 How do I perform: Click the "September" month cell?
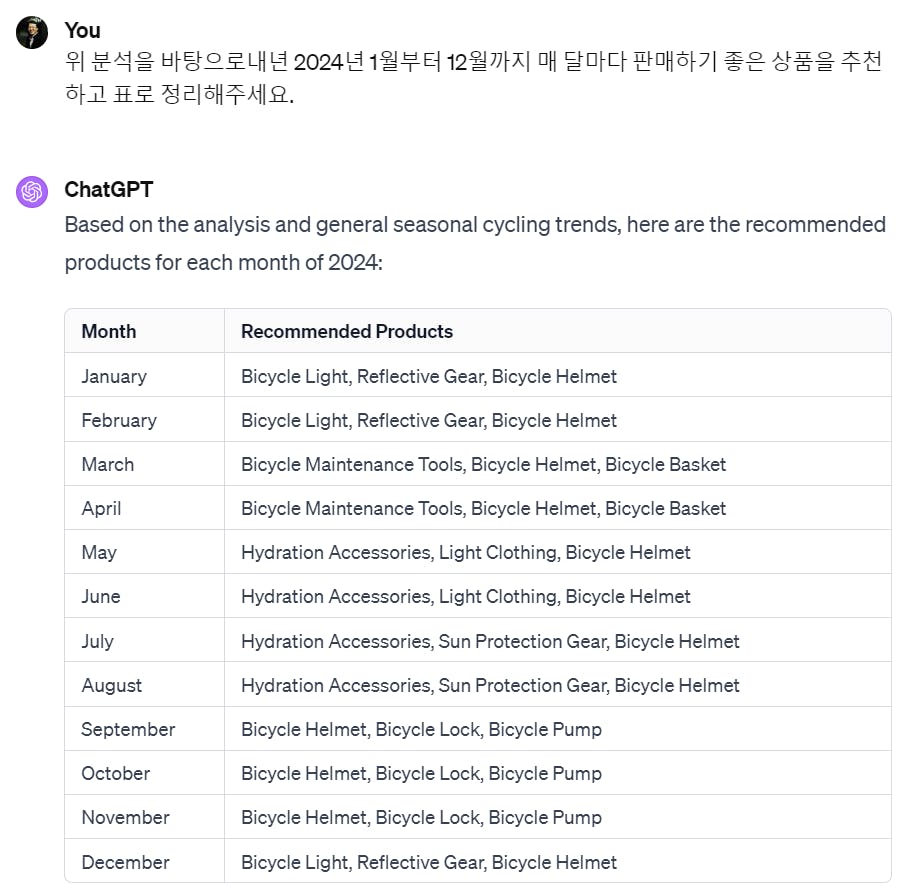pos(128,730)
